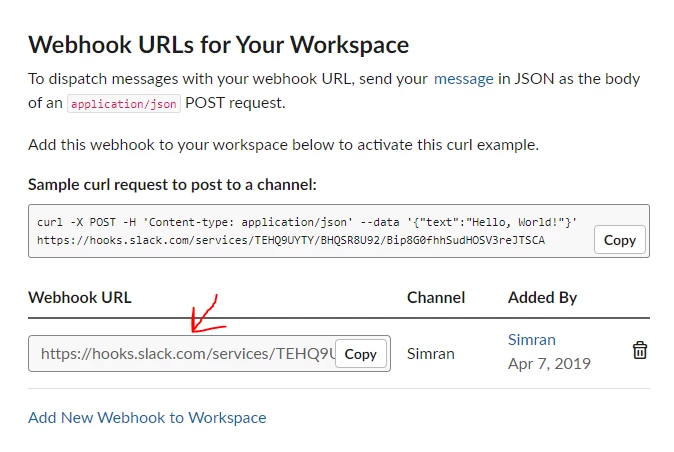Copy the sample curl request
This screenshot has width=674, height=452.
click(x=619, y=240)
